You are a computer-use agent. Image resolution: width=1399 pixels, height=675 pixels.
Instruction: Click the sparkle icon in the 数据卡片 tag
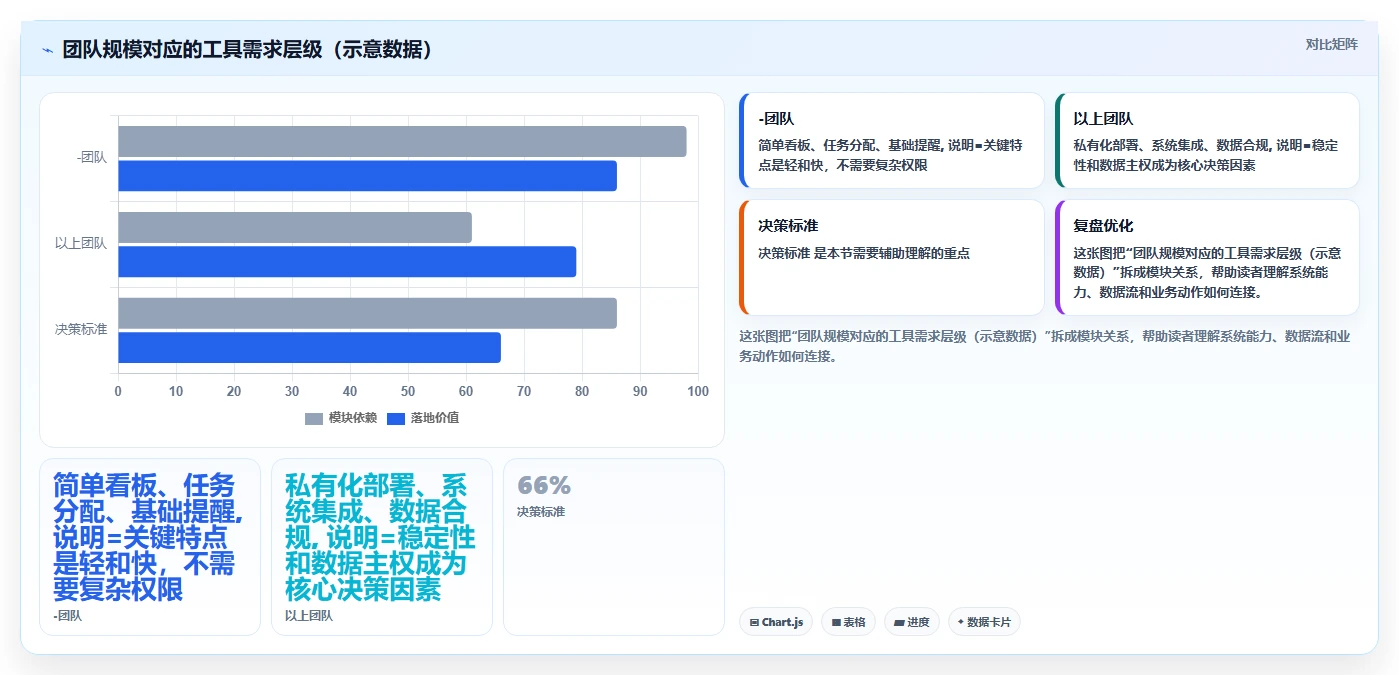[x=961, y=622]
